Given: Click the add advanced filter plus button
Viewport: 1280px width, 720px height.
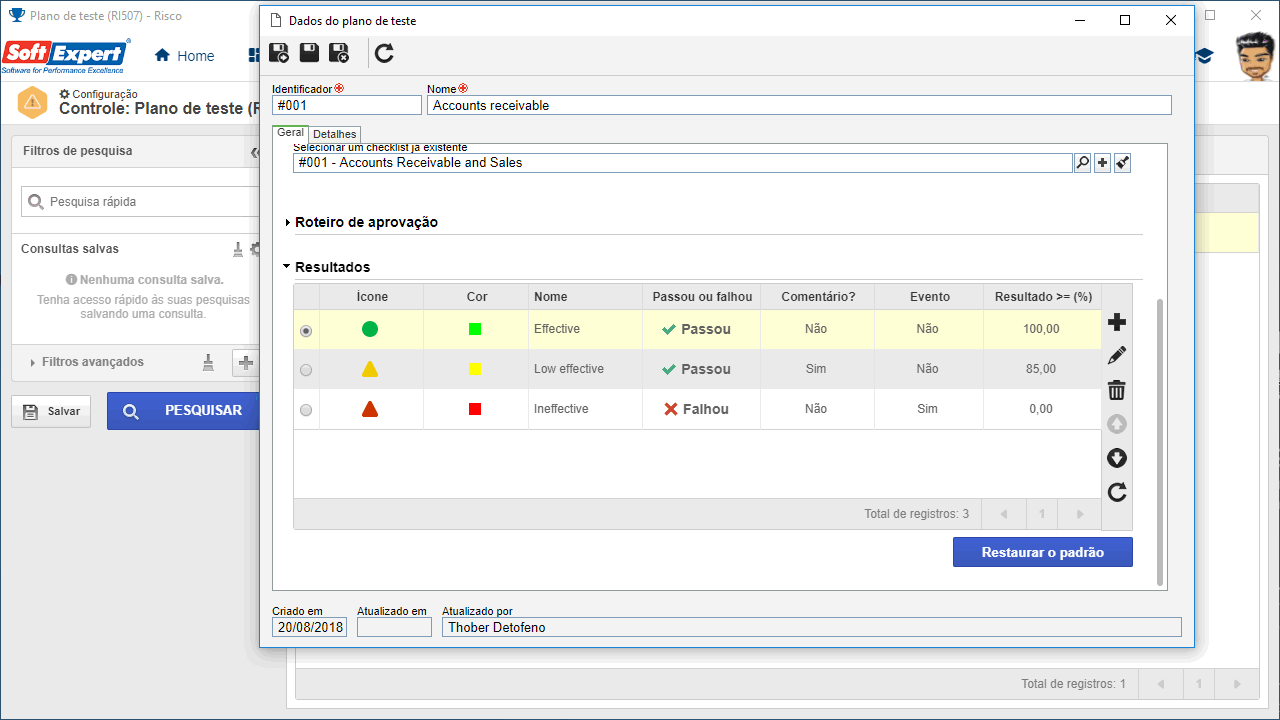Looking at the screenshot, I should click(245, 362).
